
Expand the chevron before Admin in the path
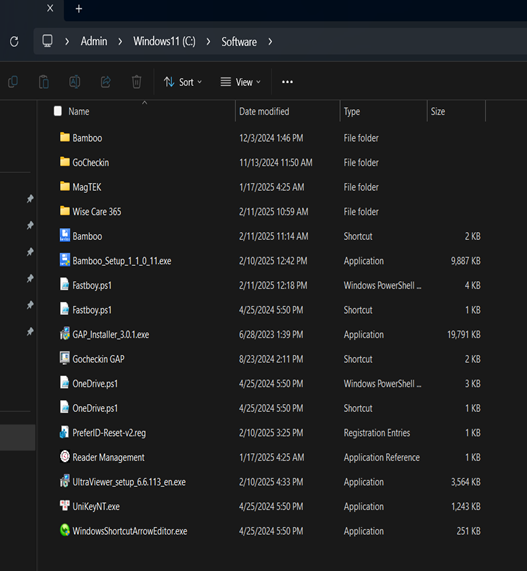click(x=67, y=42)
